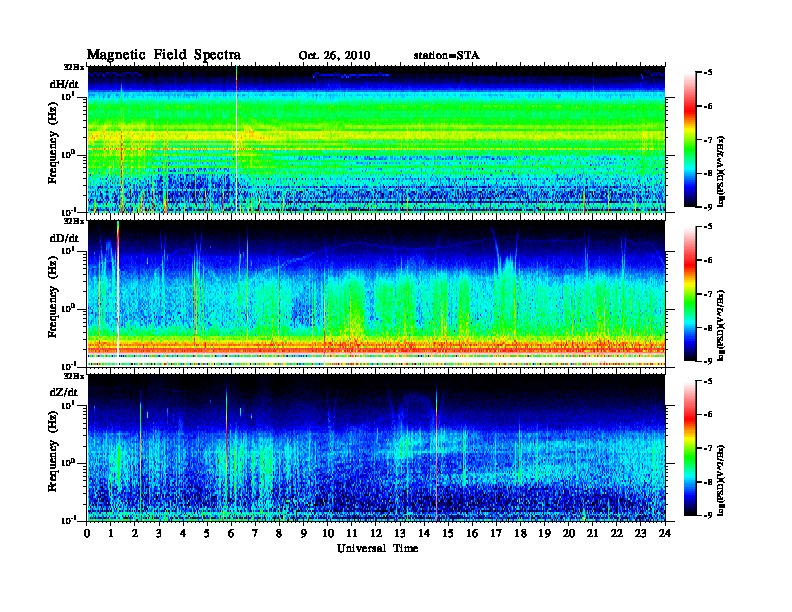Click hour "22" on the Universal Time axis

617,533
